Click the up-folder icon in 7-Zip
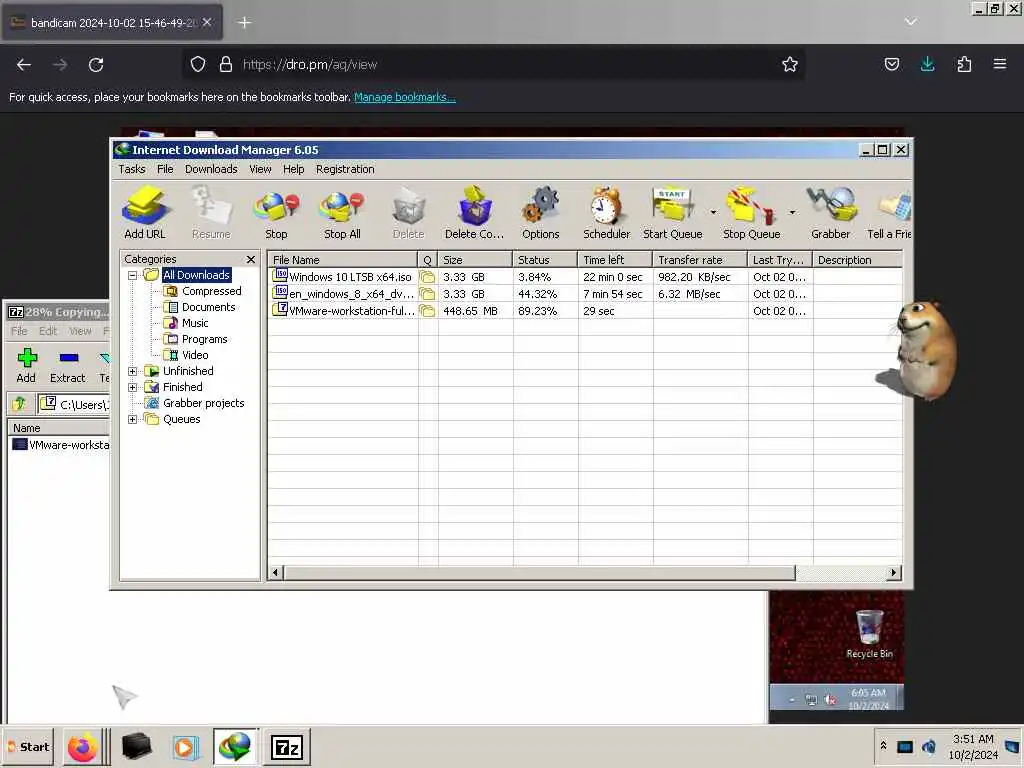The image size is (1024, 768). [x=20, y=404]
